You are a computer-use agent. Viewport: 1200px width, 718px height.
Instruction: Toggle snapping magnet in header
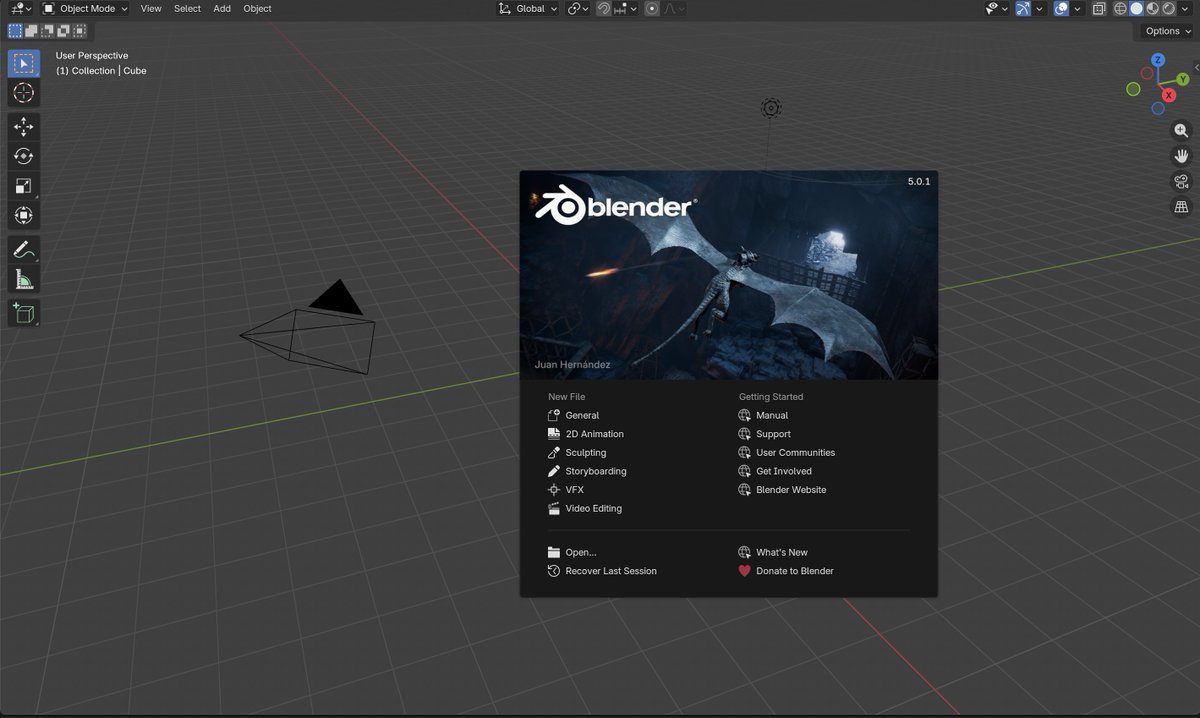click(604, 8)
